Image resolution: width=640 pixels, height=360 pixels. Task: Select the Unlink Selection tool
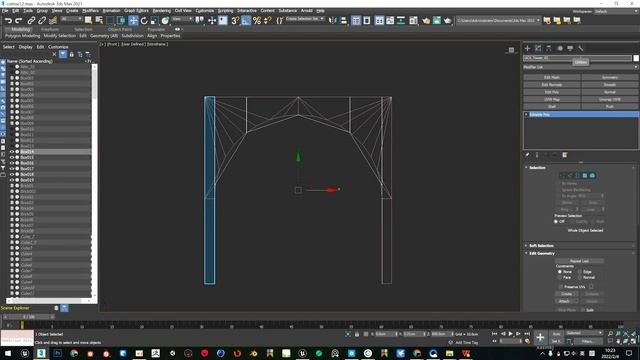[x=42, y=20]
